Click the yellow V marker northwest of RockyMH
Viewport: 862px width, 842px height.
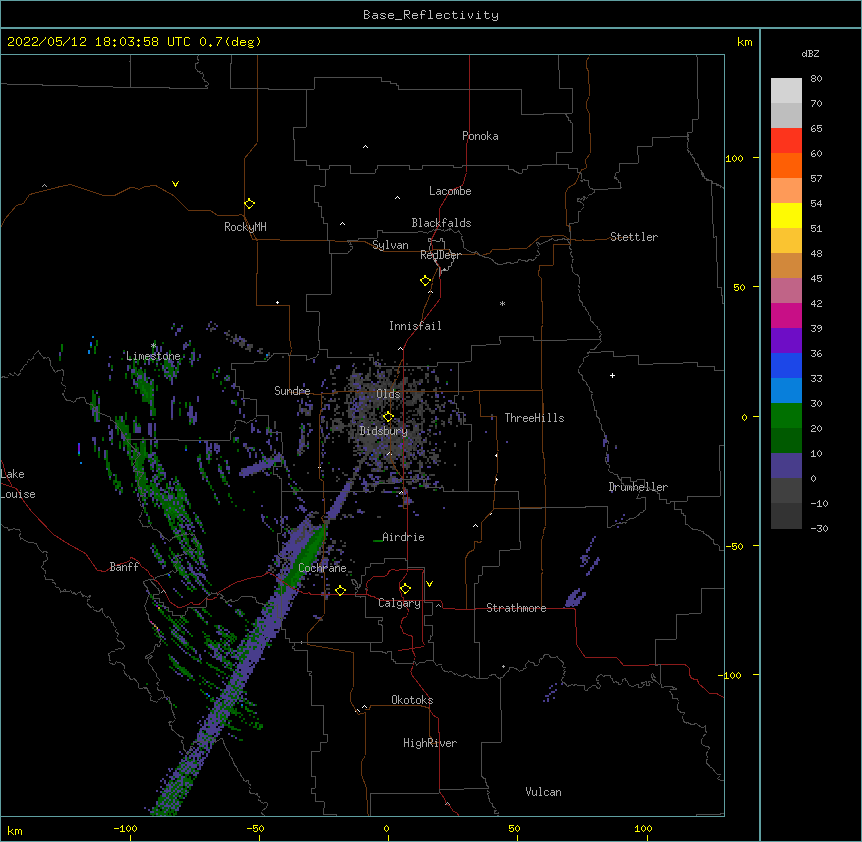tap(175, 184)
